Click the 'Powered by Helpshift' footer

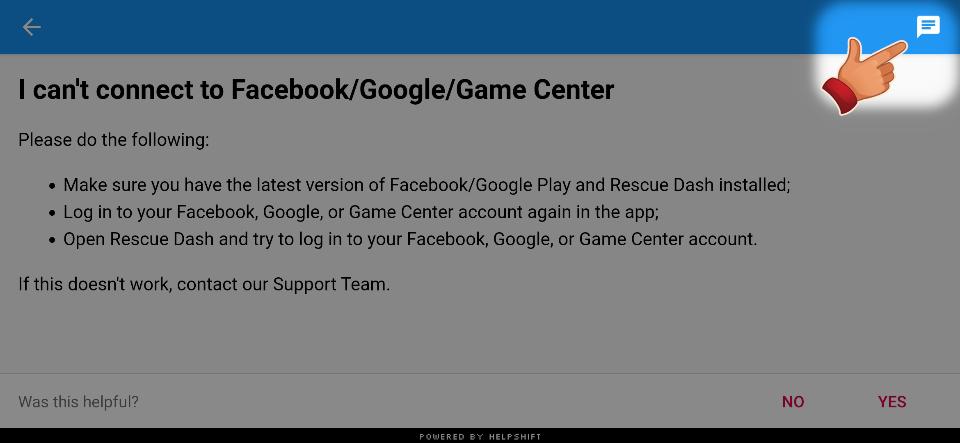(480, 437)
